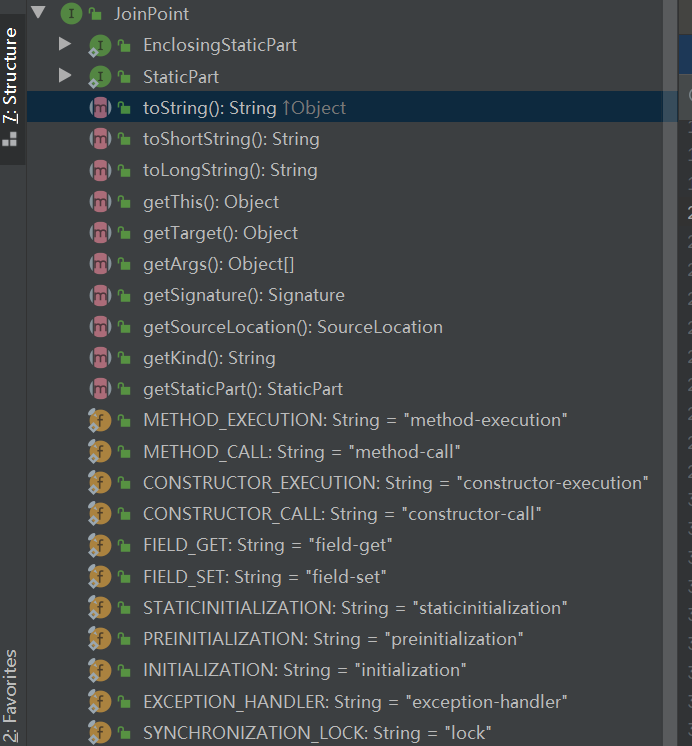Select the CONSTRUCTOR_CALL constant
This screenshot has height=746, width=692.
point(342,514)
